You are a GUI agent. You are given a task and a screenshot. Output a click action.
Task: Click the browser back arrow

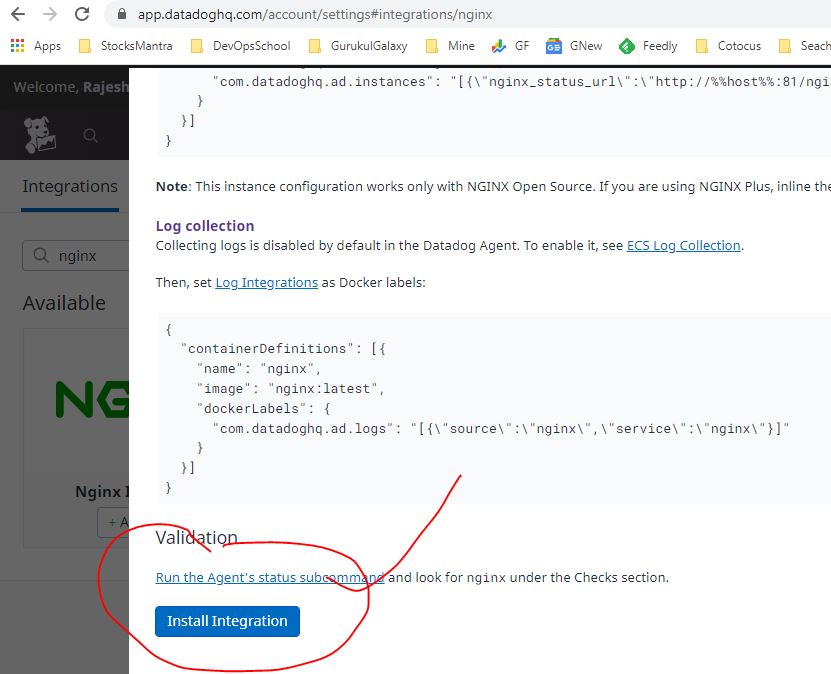tap(17, 15)
